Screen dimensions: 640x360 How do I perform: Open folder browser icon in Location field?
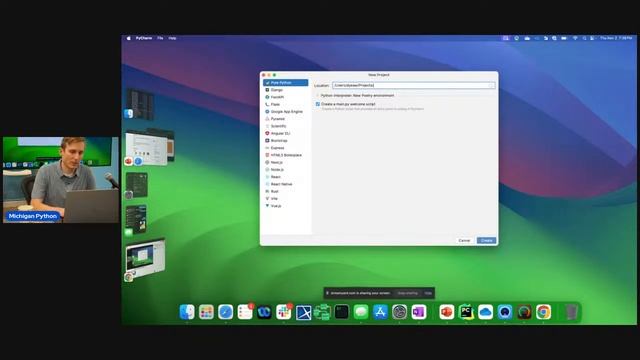(491, 85)
